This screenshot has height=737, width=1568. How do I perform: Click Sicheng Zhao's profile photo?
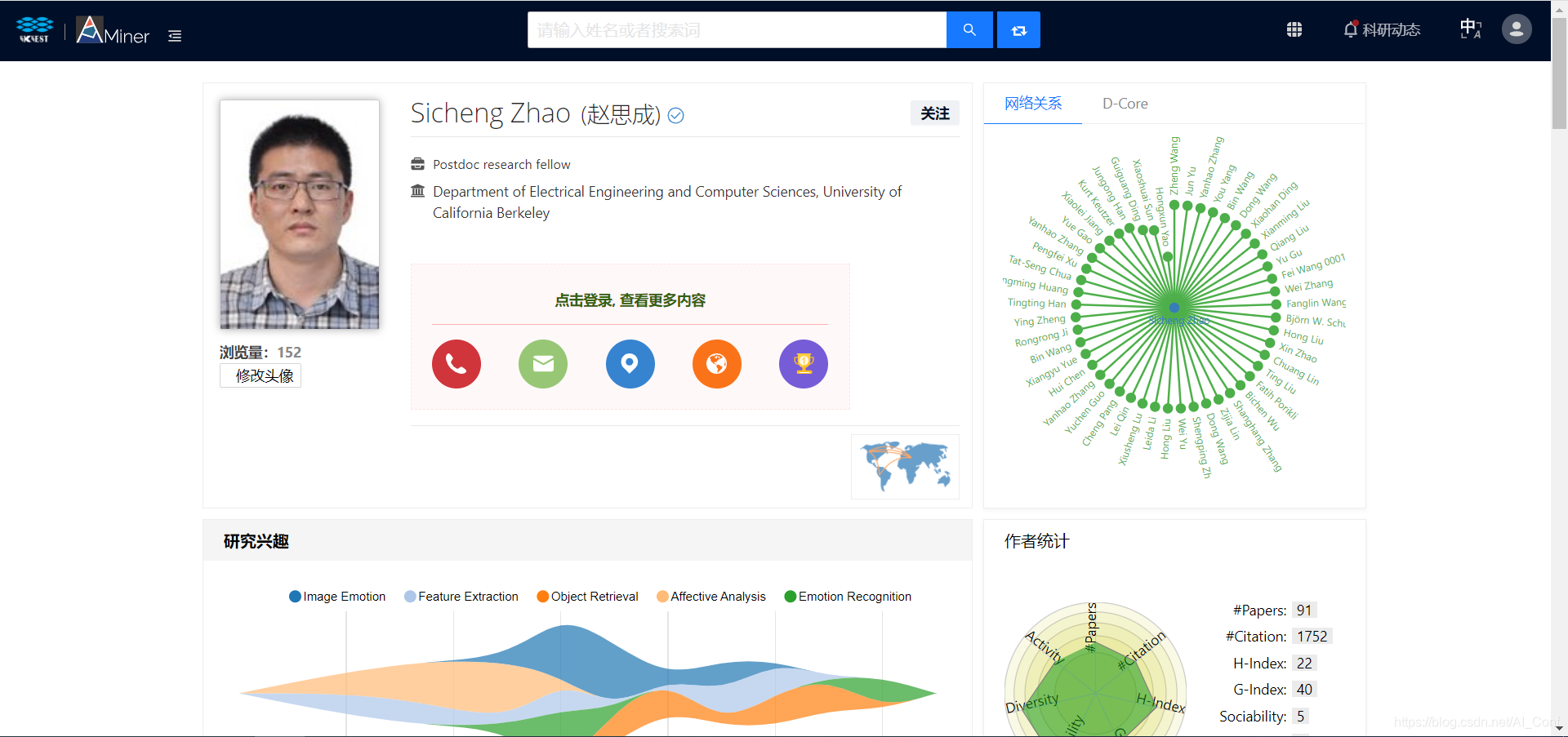pos(300,215)
